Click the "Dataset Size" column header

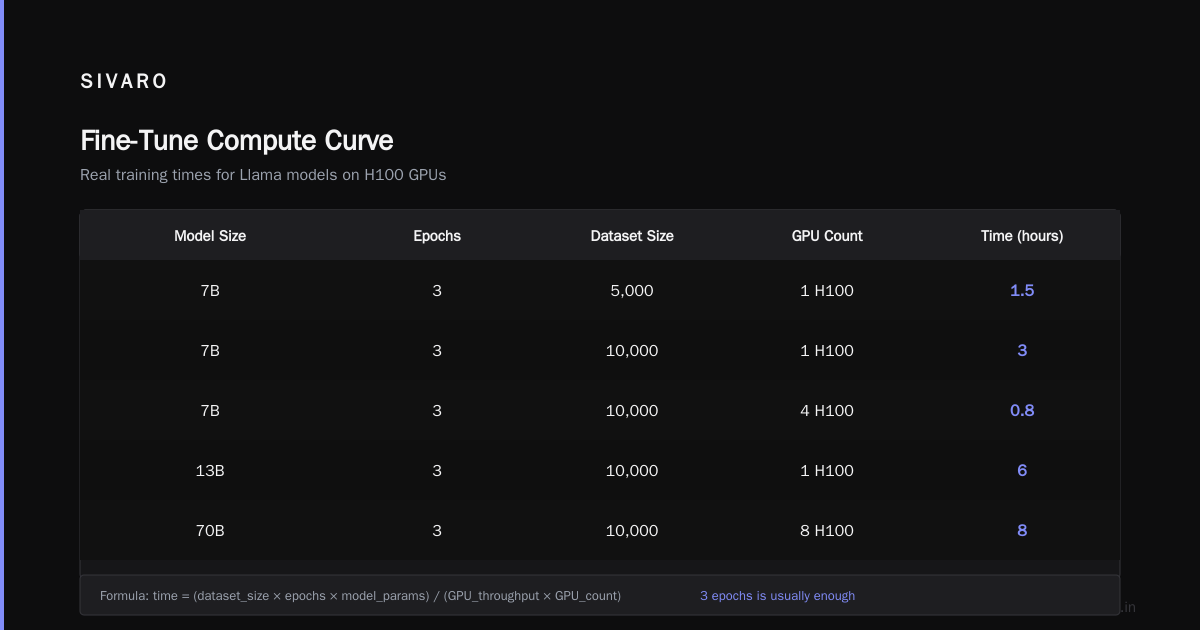click(632, 236)
